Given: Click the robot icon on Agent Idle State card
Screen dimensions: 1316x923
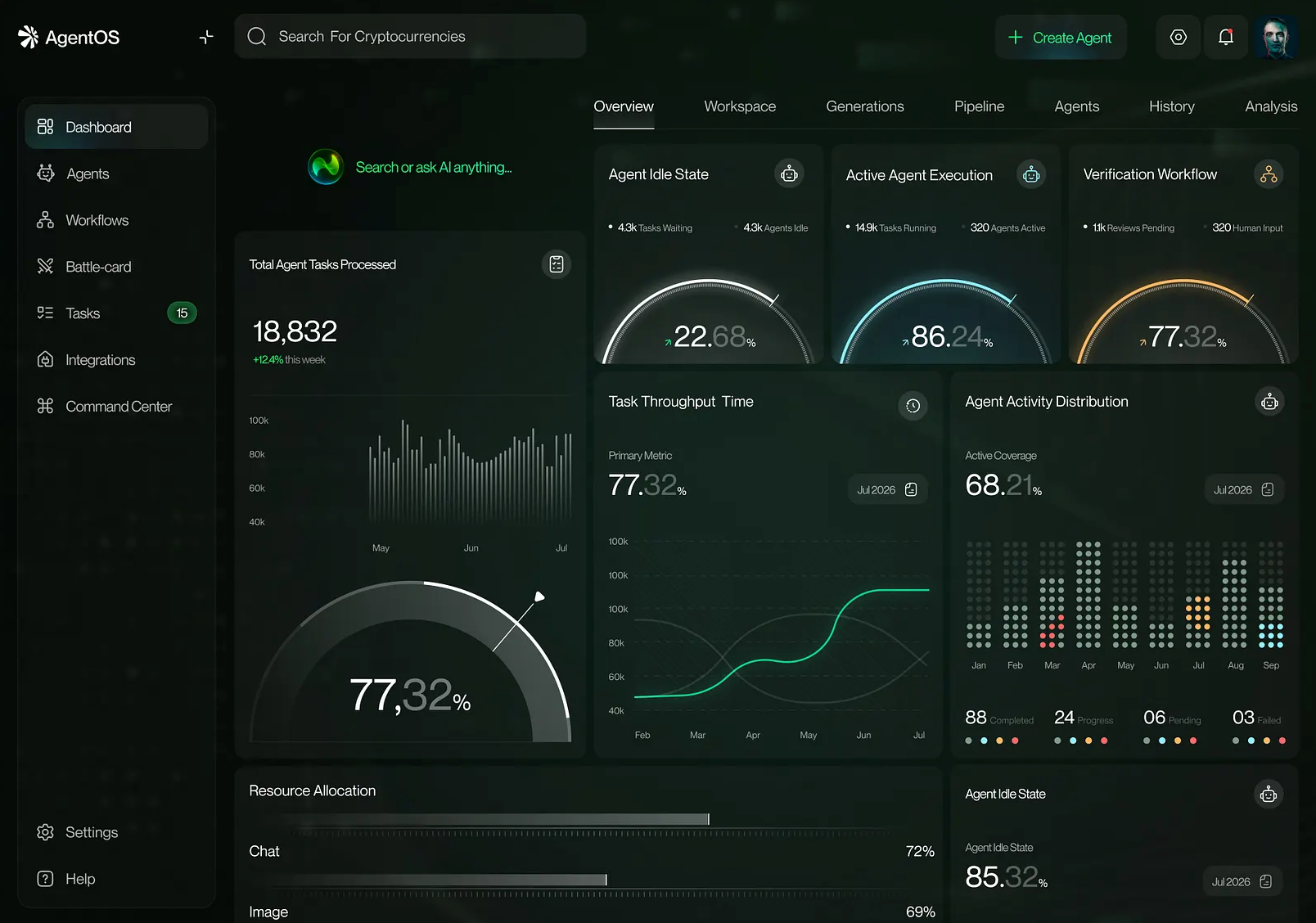Looking at the screenshot, I should pyautogui.click(x=789, y=174).
